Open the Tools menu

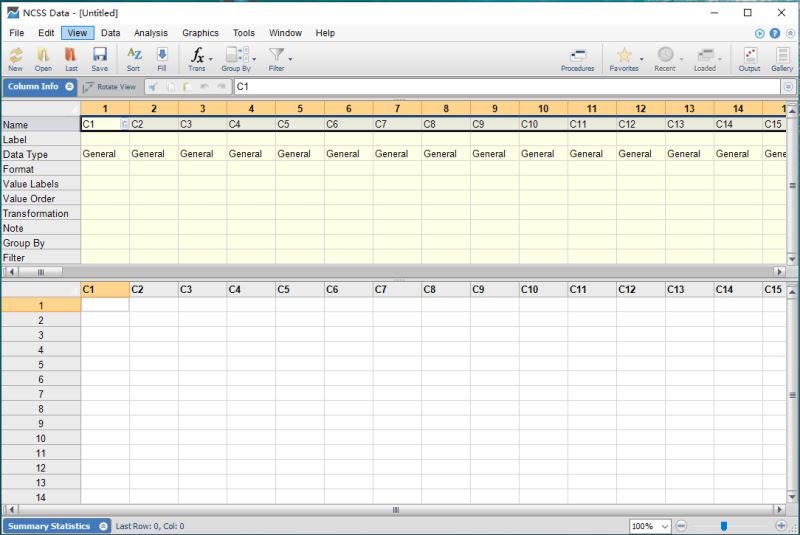243,33
